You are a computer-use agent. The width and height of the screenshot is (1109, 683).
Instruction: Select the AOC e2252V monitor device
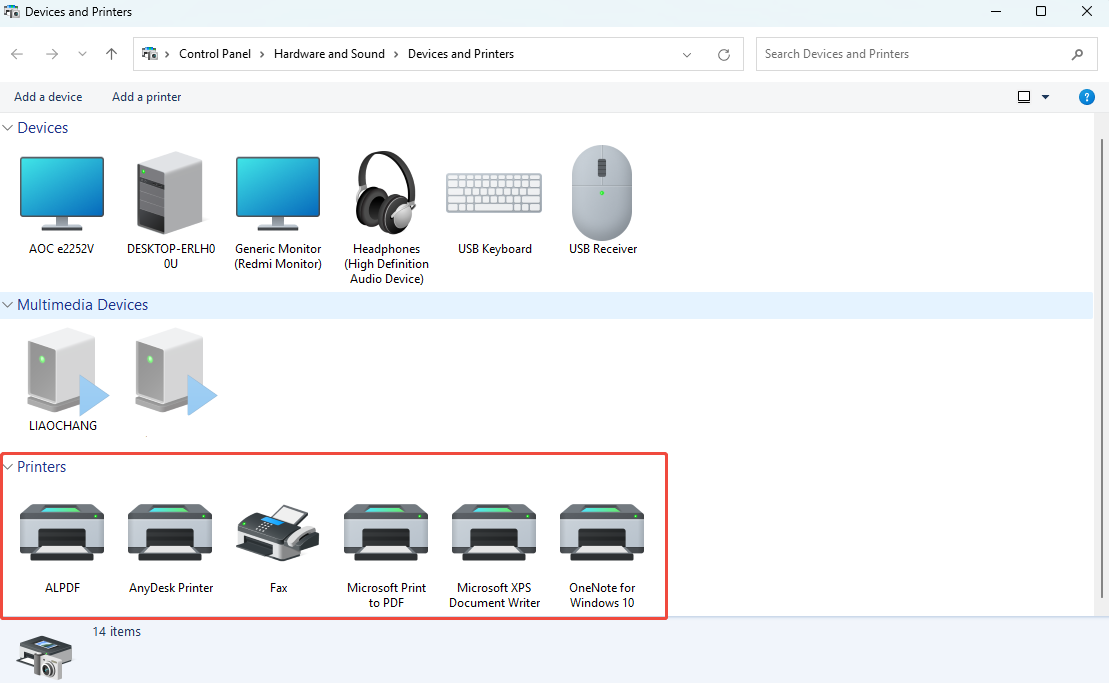click(x=61, y=194)
